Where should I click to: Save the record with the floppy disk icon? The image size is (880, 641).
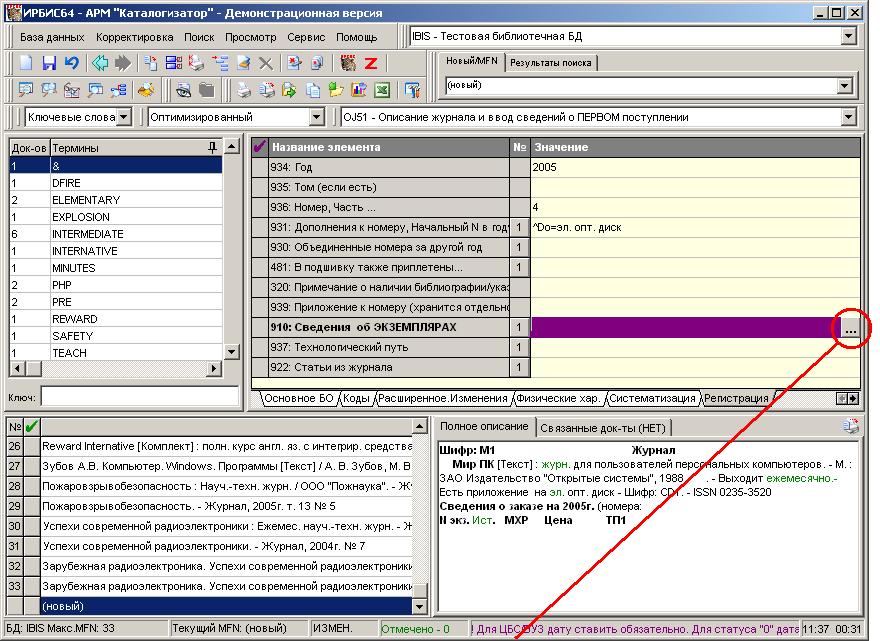(x=49, y=63)
